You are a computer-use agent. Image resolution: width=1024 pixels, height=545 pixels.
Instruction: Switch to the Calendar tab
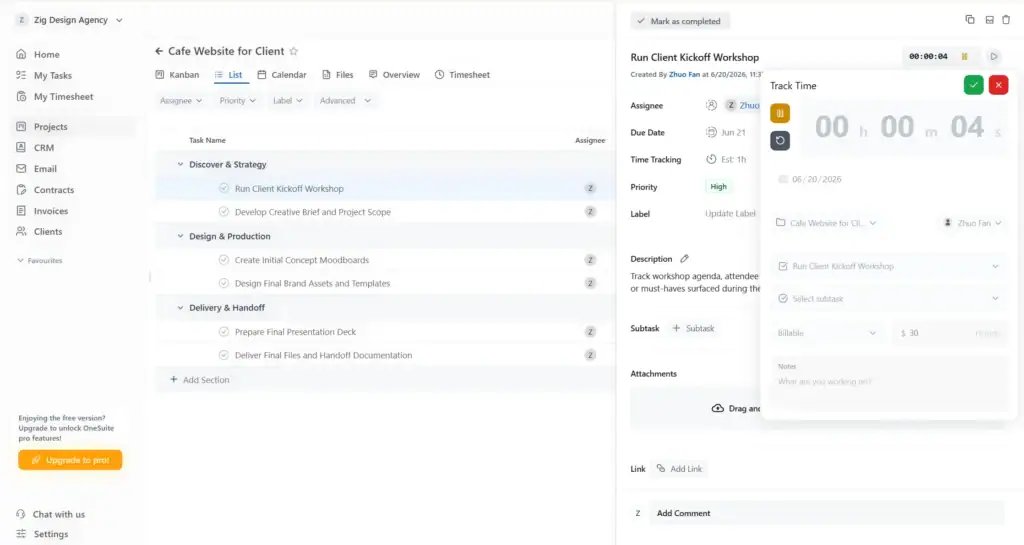coord(281,75)
